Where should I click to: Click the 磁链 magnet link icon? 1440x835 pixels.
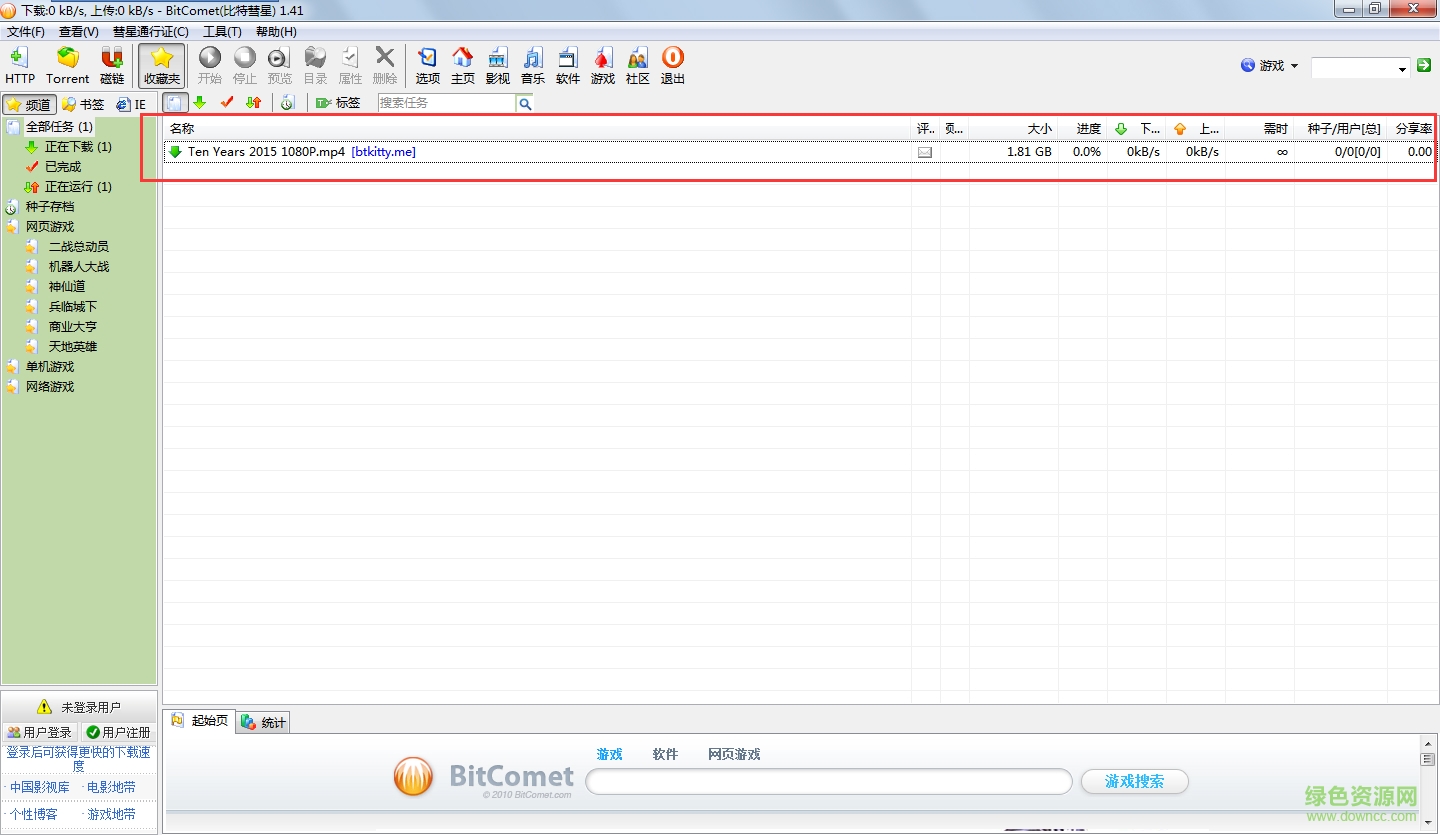tap(112, 65)
